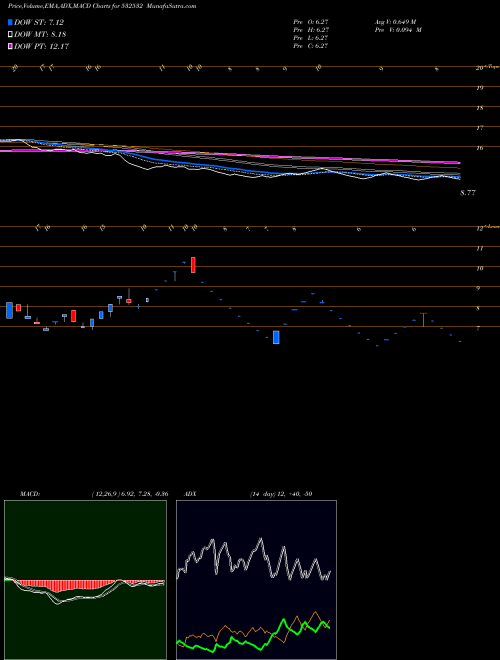Click the 16 price axis label
This screenshot has width=500, height=660.
click(x=479, y=148)
